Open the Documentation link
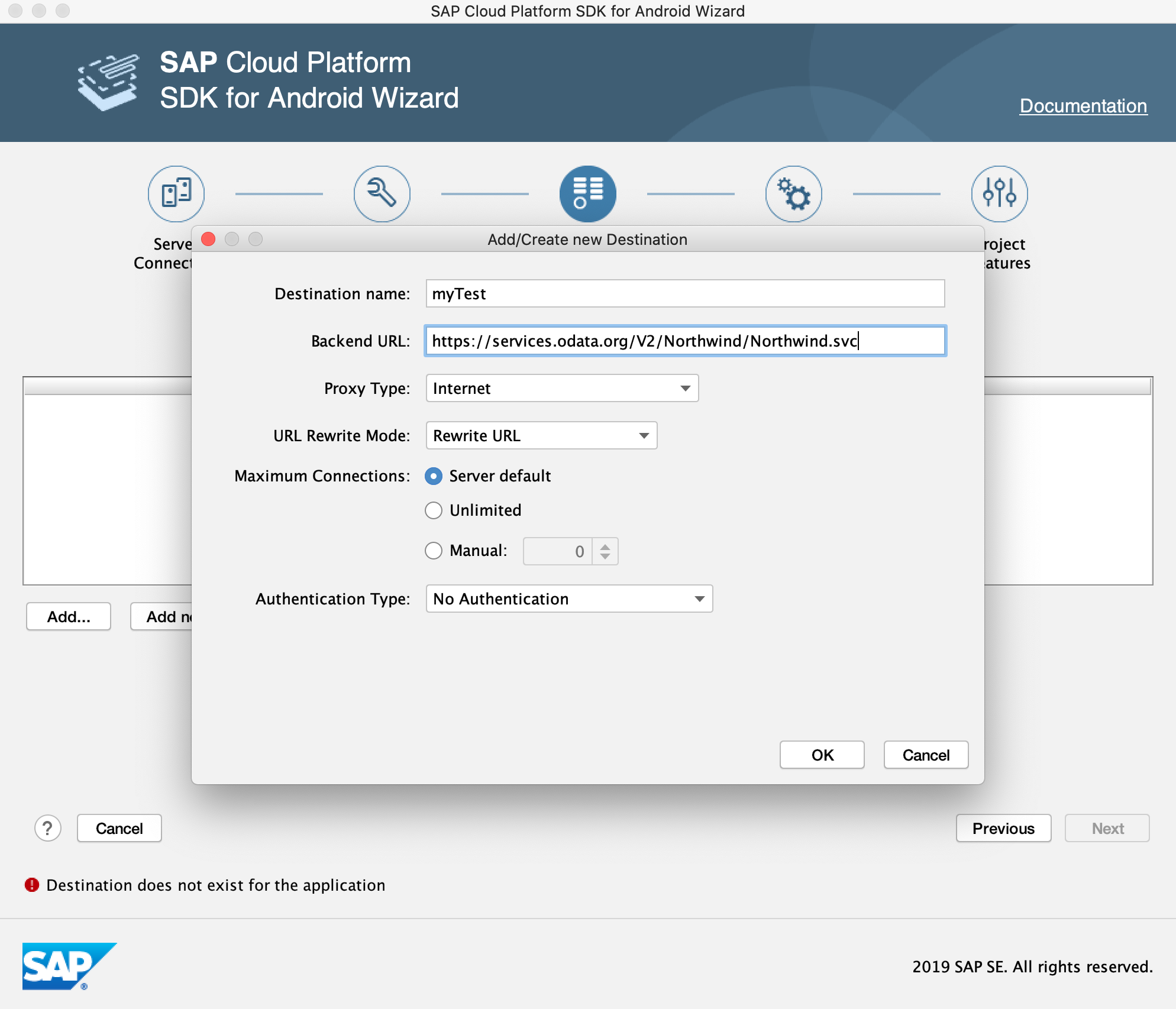 click(x=1083, y=106)
